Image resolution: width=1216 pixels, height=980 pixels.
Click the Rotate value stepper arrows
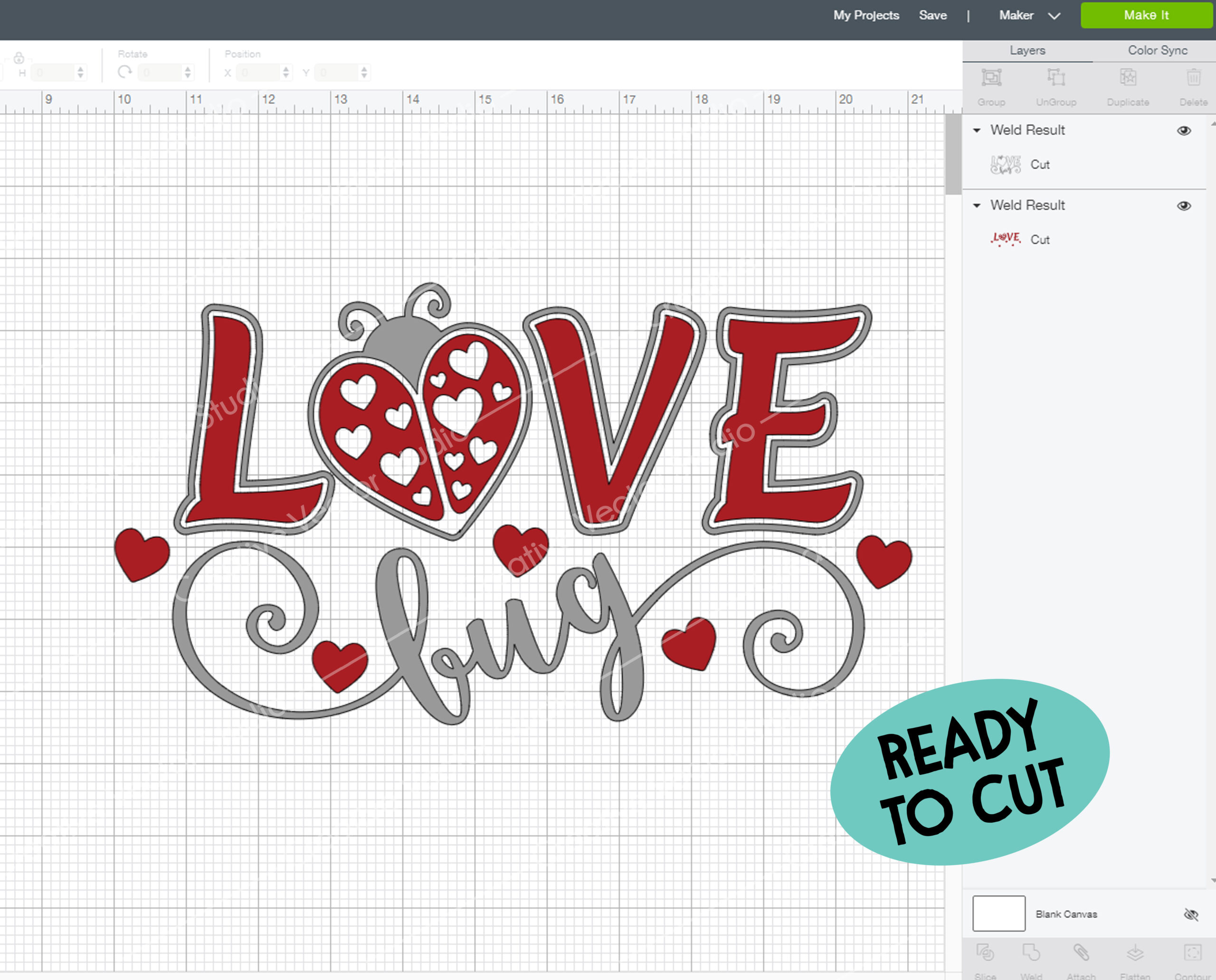(188, 72)
